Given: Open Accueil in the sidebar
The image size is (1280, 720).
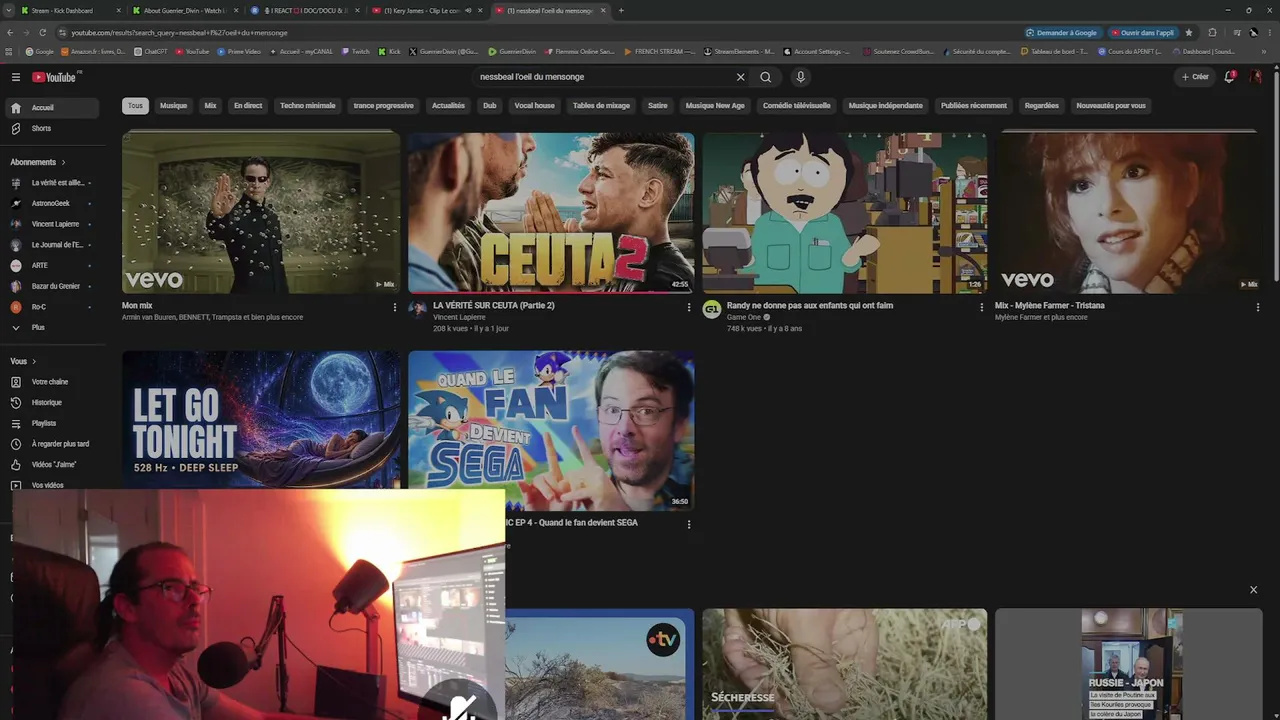Looking at the screenshot, I should pyautogui.click(x=52, y=107).
